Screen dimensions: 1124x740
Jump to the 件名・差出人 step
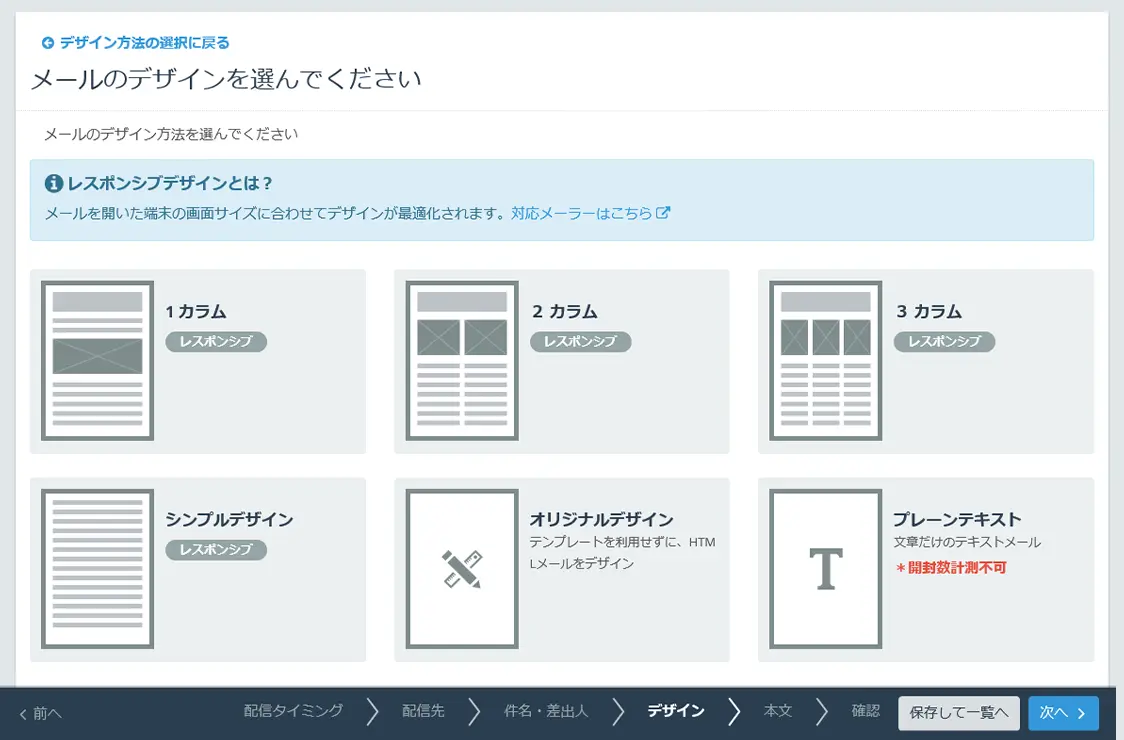[x=546, y=711]
